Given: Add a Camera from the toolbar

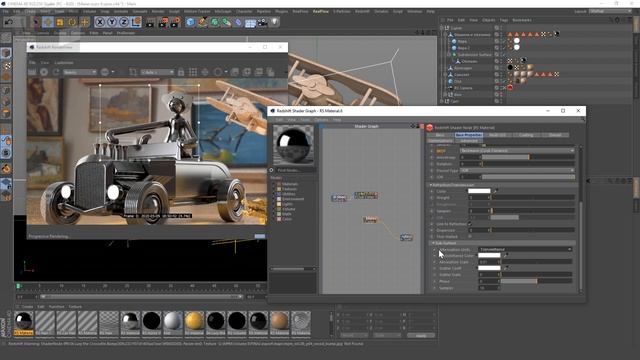Looking at the screenshot, I should 262,22.
